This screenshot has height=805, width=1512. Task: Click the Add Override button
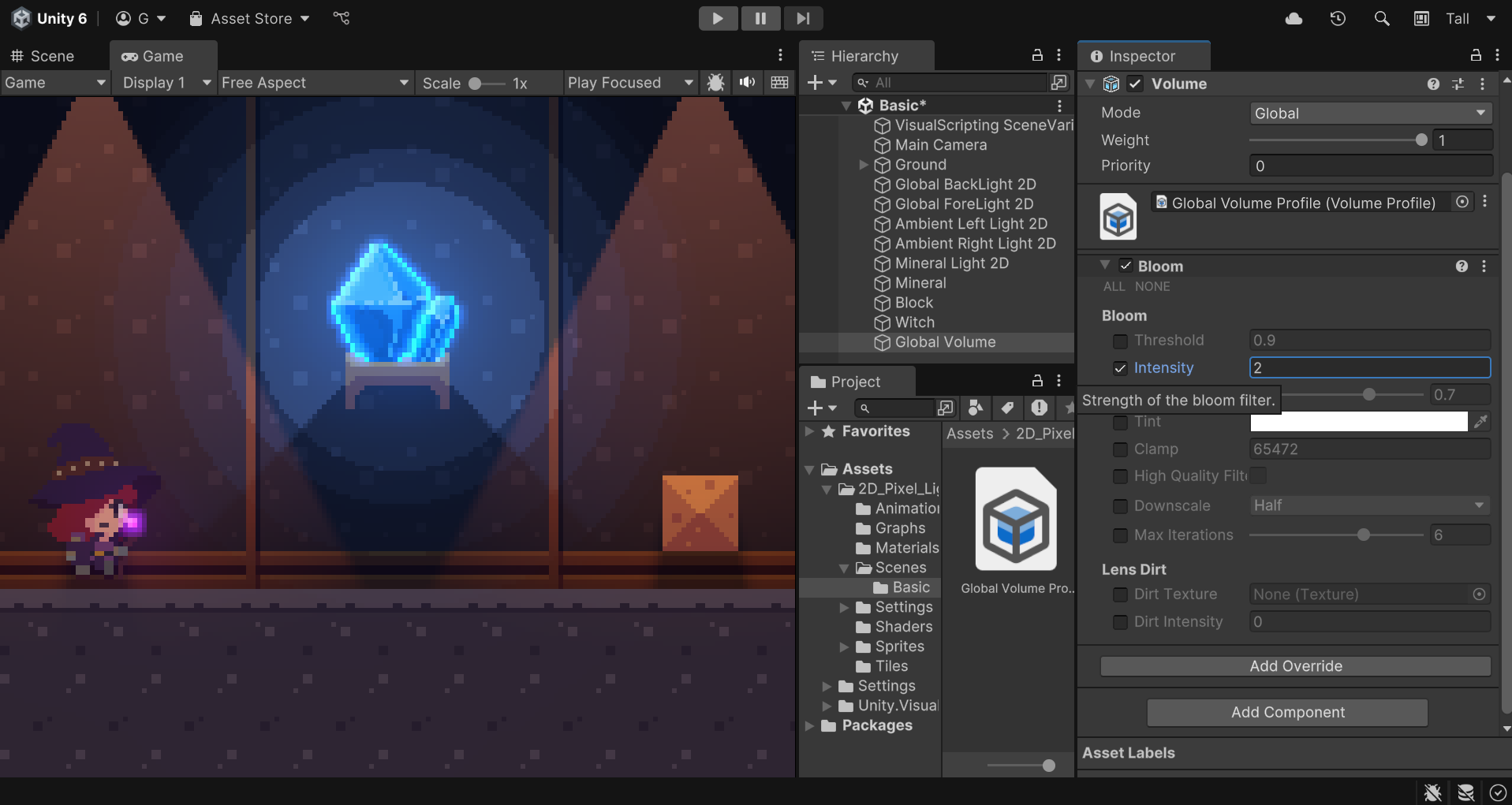coord(1295,666)
